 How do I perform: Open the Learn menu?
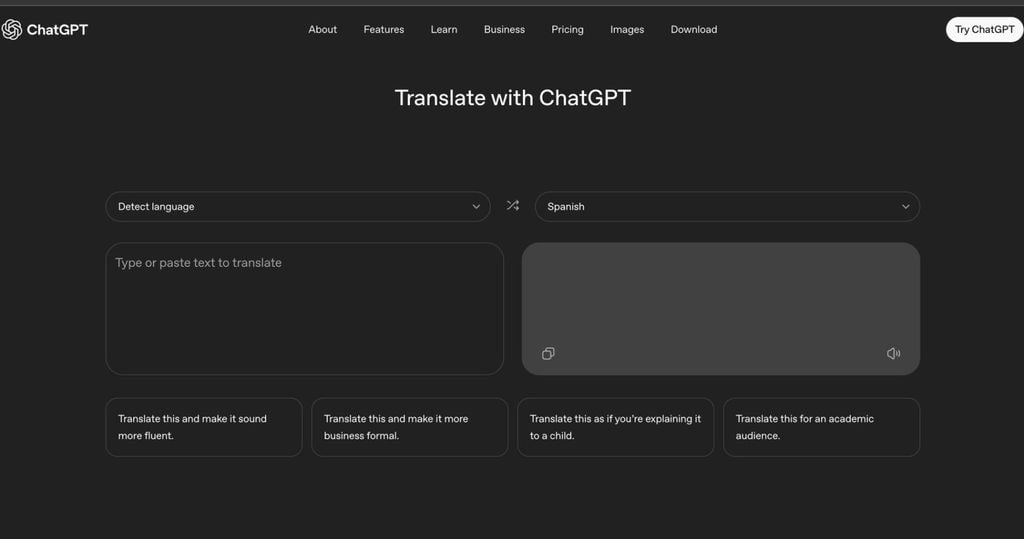click(444, 29)
